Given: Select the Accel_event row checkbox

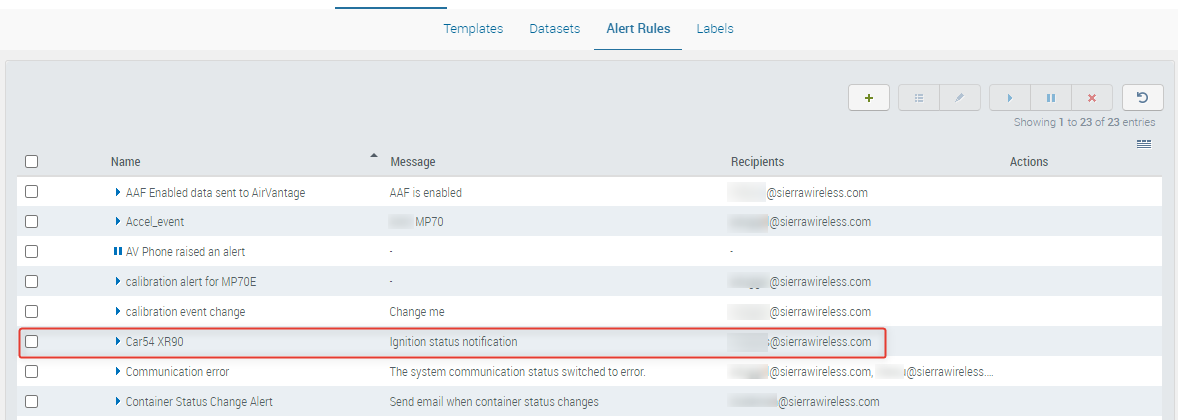Looking at the screenshot, I should coord(31,222).
